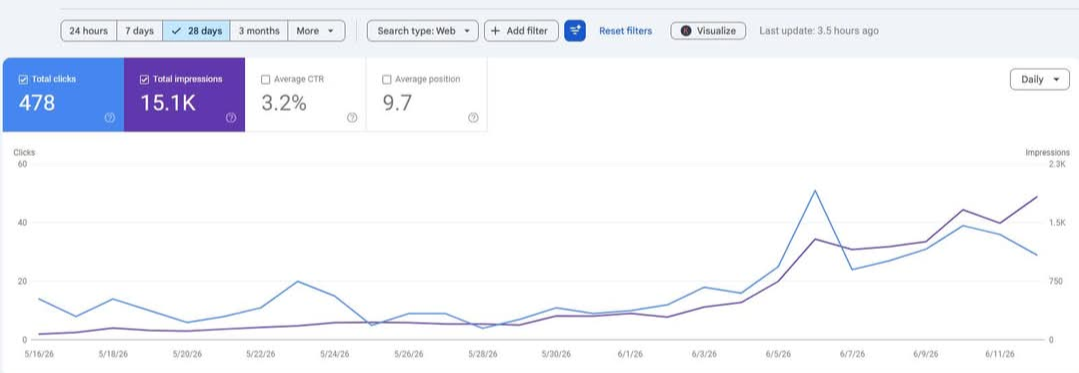Click the Total clicks value 478

(x=37, y=103)
